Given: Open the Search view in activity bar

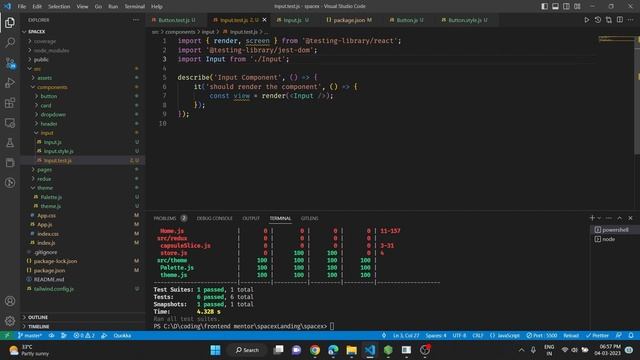Looking at the screenshot, I should (10, 42).
